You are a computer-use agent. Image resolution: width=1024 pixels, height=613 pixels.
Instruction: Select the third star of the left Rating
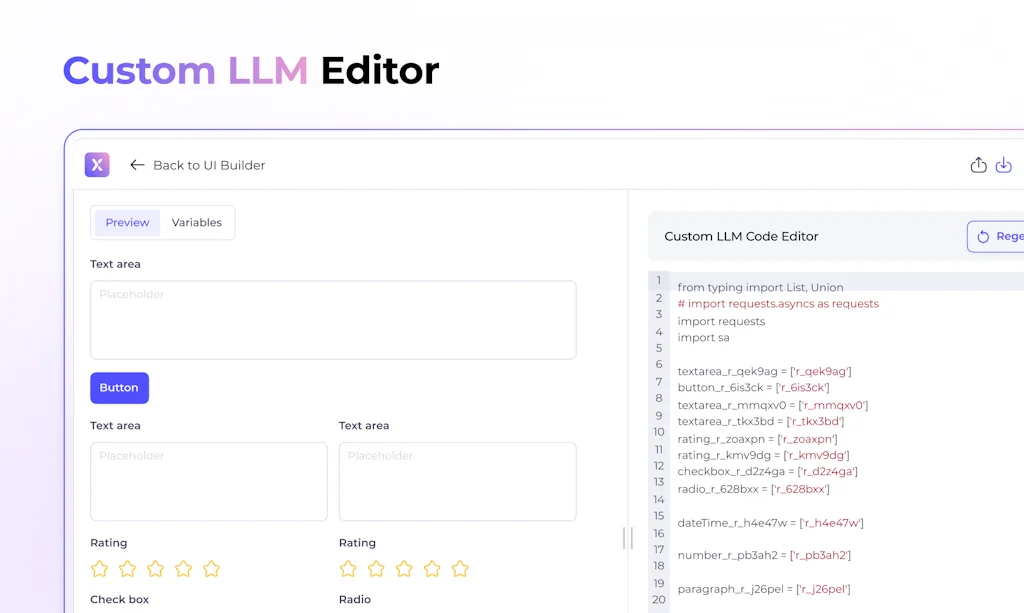(x=155, y=568)
